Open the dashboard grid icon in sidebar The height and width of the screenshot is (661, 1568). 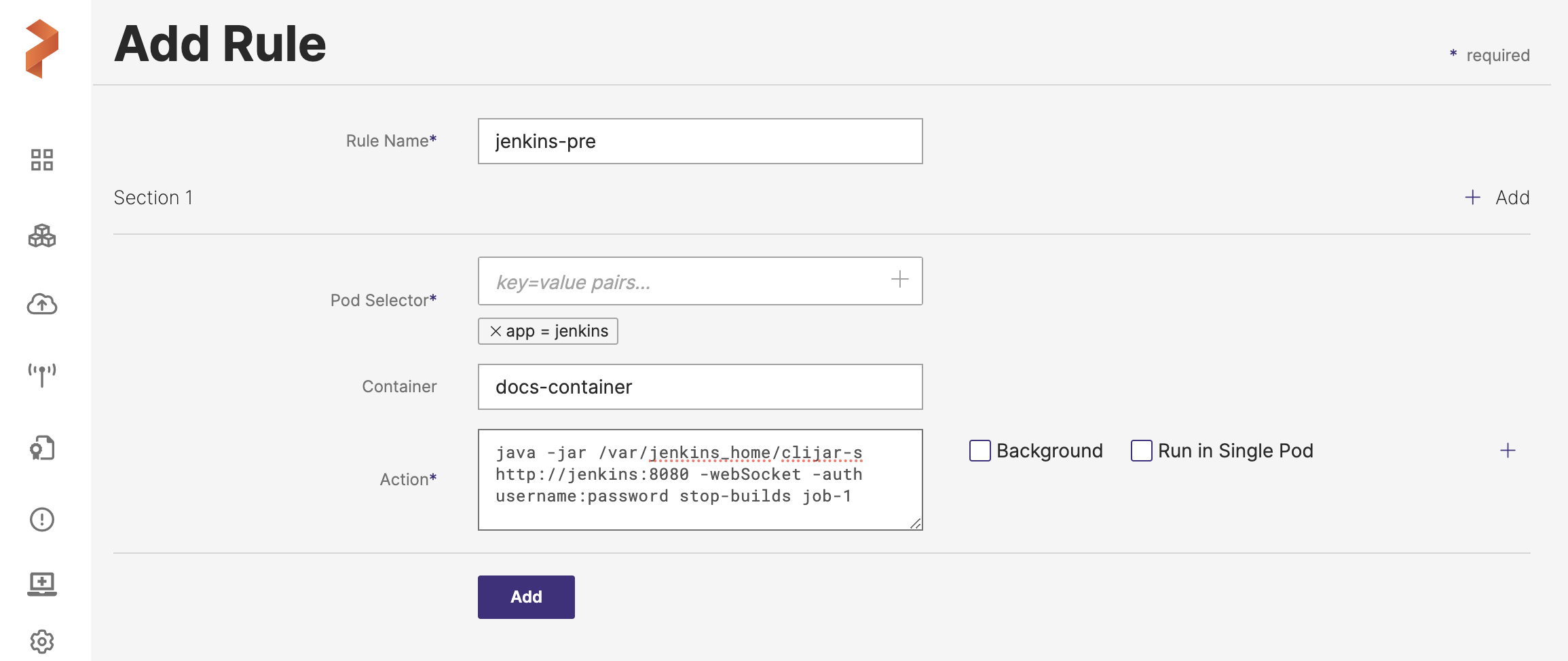[42, 160]
